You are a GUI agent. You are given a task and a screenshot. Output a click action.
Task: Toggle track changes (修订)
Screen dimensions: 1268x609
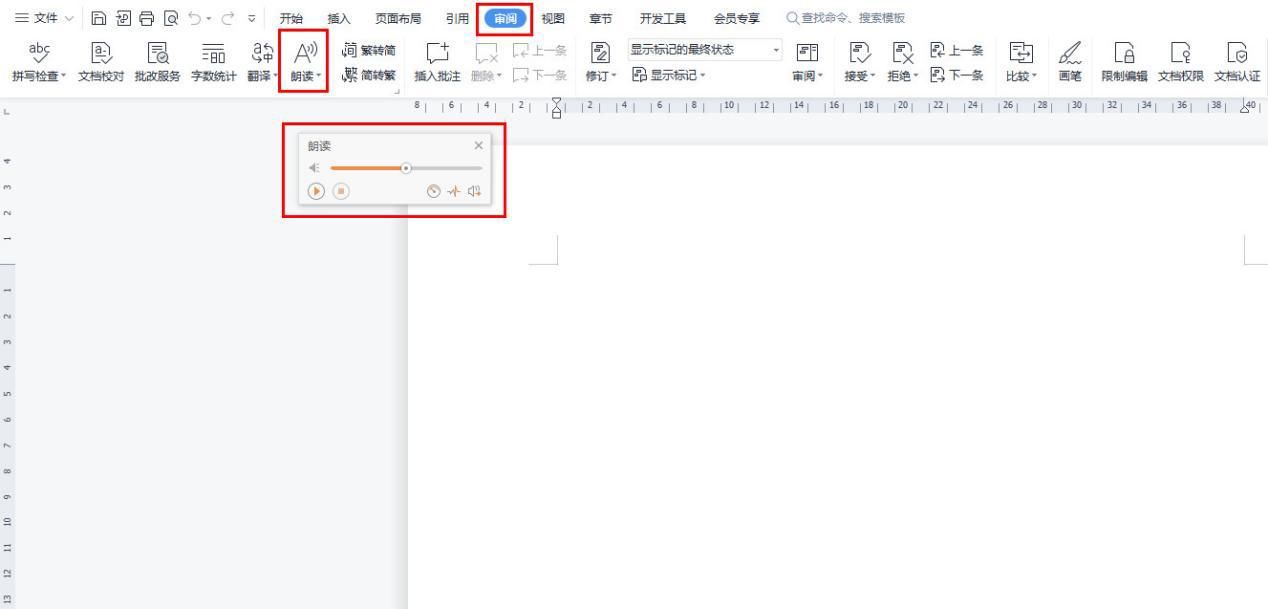[601, 62]
